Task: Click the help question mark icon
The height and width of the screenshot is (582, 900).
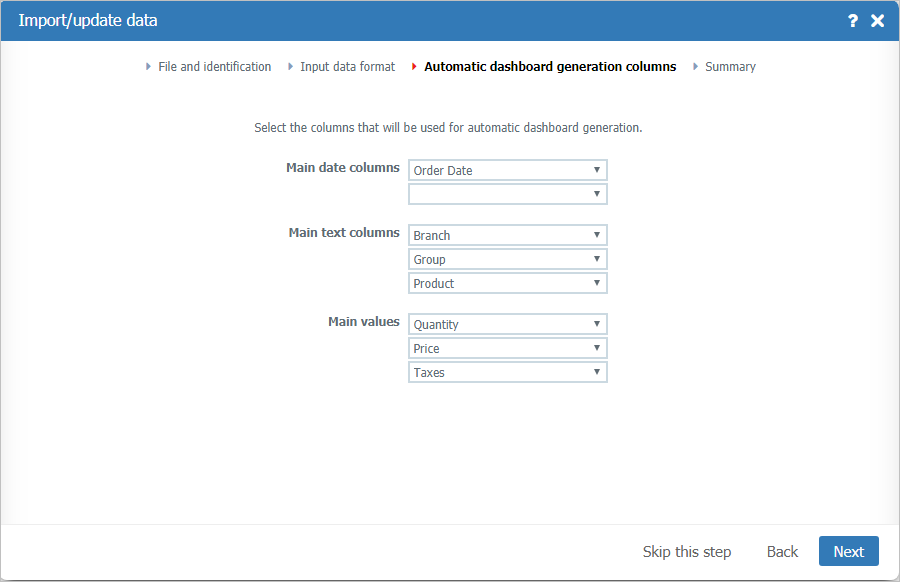Action: (x=852, y=20)
